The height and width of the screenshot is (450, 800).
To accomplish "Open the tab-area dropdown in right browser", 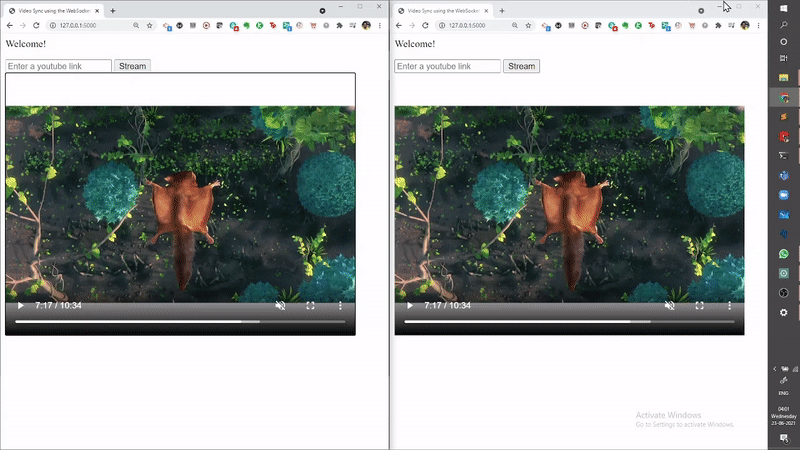I will click(x=701, y=11).
